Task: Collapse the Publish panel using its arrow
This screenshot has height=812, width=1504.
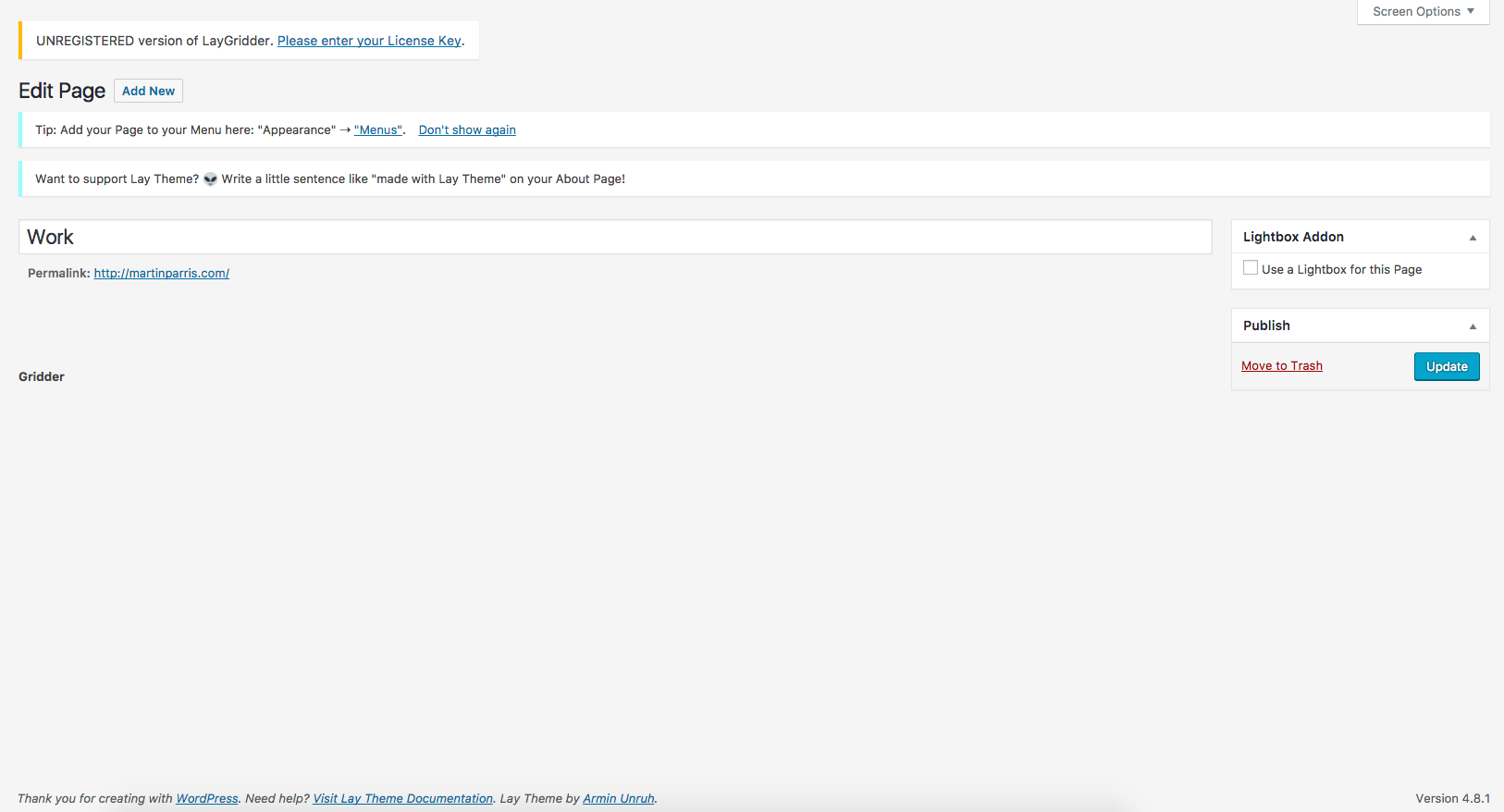Action: click(1473, 326)
